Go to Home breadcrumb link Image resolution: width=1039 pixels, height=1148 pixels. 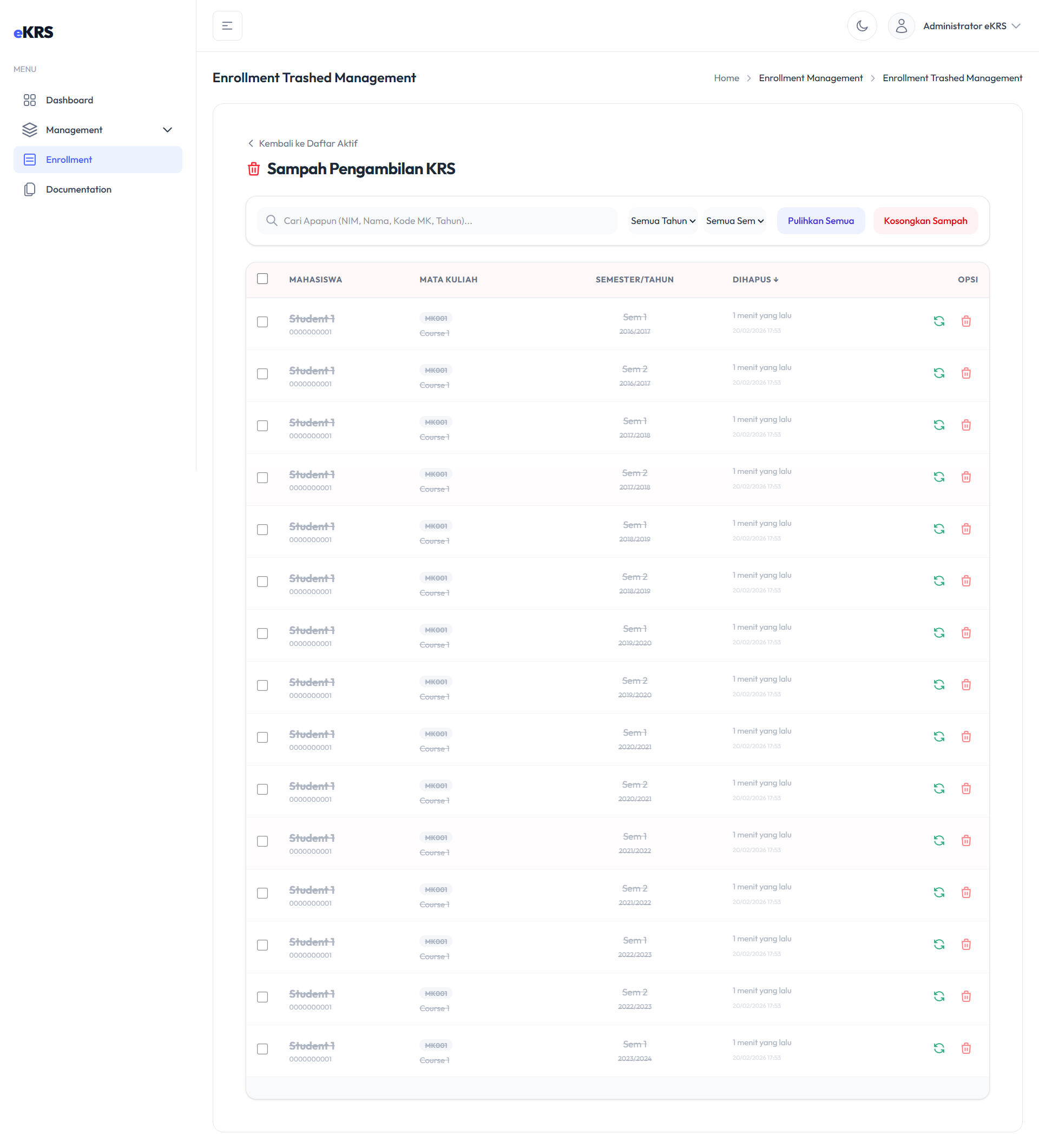coord(726,78)
